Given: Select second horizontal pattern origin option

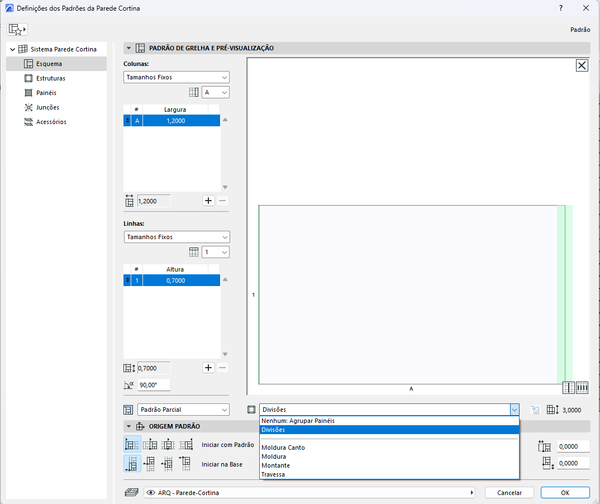Looking at the screenshot, I should tap(150, 445).
